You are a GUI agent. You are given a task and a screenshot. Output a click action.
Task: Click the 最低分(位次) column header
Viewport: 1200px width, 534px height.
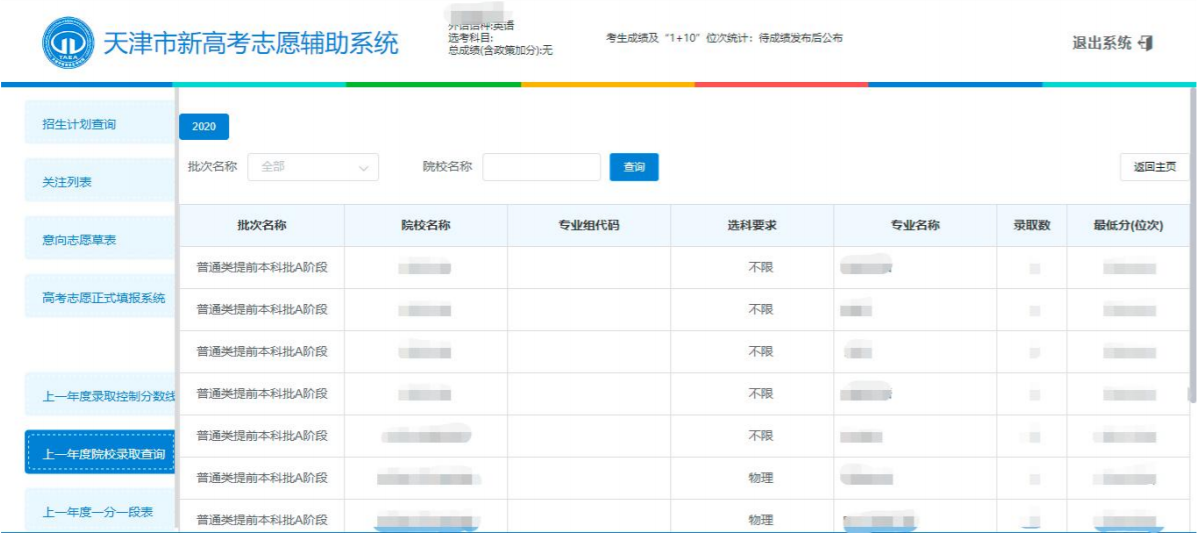(1128, 226)
